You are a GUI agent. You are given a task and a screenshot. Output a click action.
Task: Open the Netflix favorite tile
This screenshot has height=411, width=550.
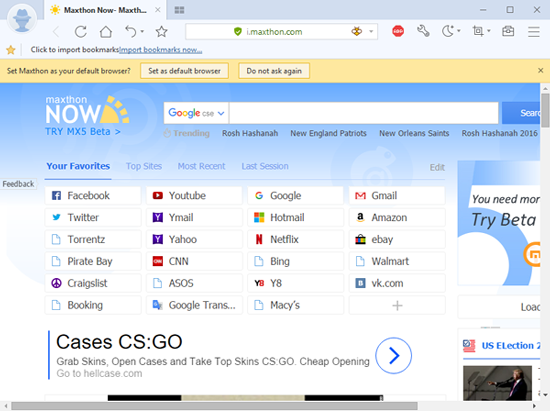tap(295, 240)
